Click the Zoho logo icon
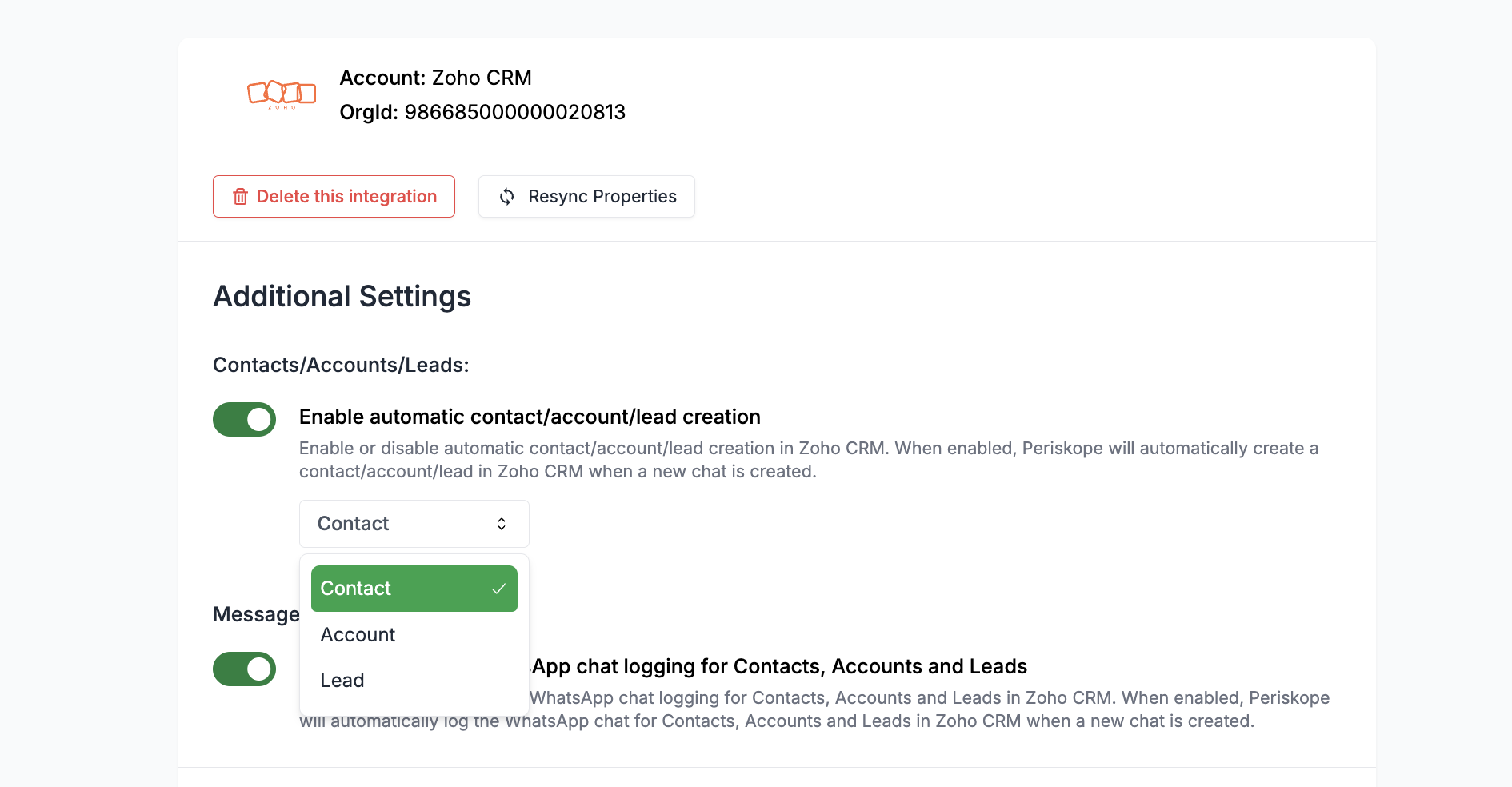This screenshot has width=1512, height=787. 282,94
